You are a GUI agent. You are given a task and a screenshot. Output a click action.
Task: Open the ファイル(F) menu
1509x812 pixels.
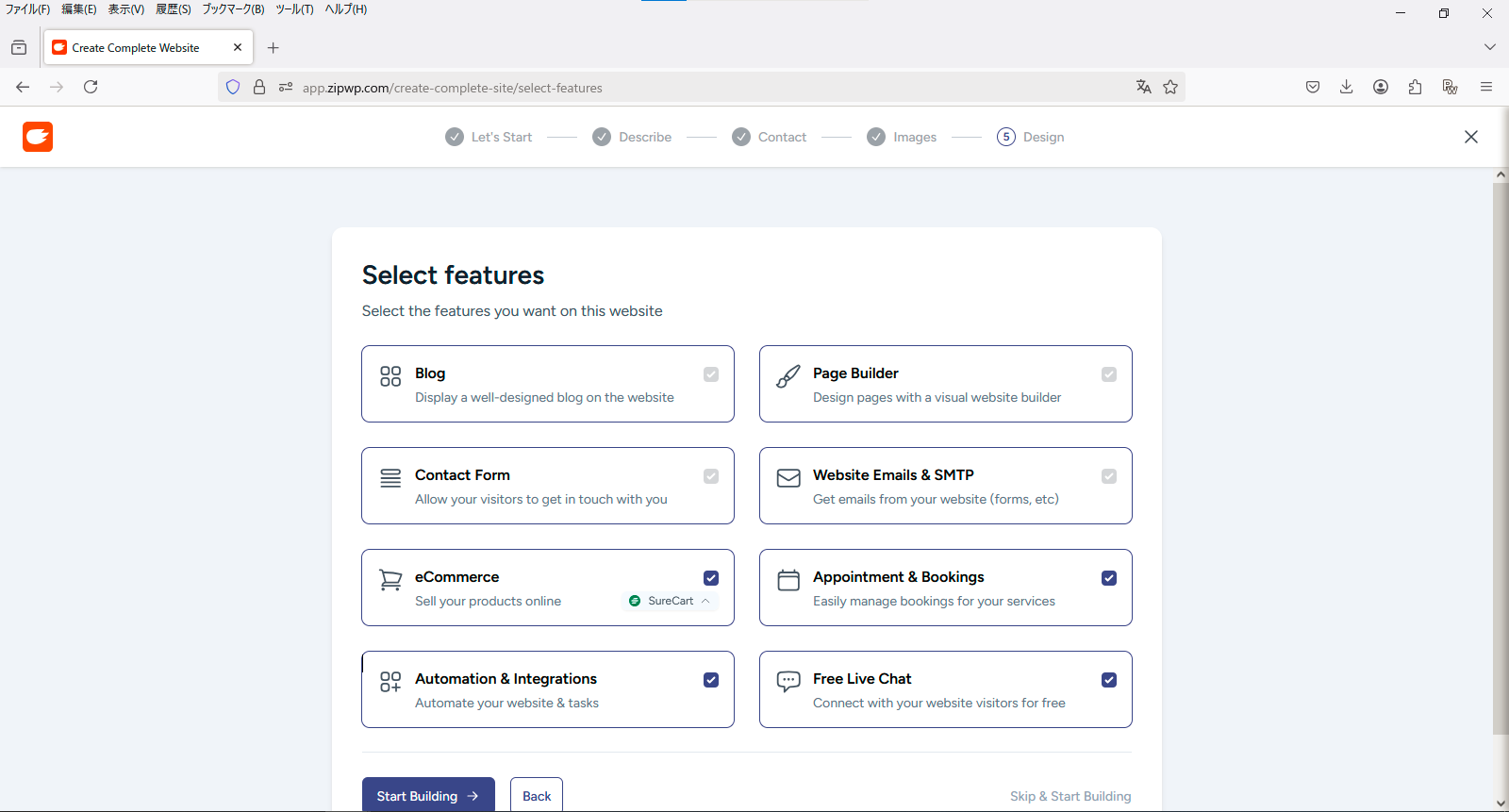click(x=28, y=9)
